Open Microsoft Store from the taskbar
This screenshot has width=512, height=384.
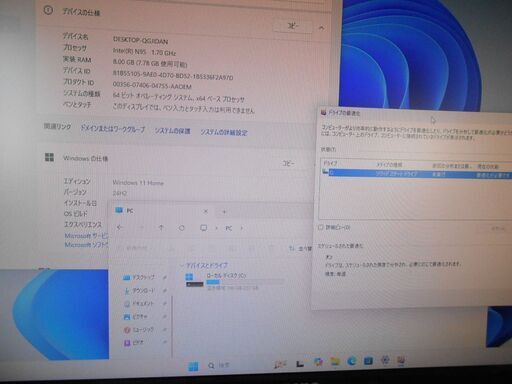[368, 361]
